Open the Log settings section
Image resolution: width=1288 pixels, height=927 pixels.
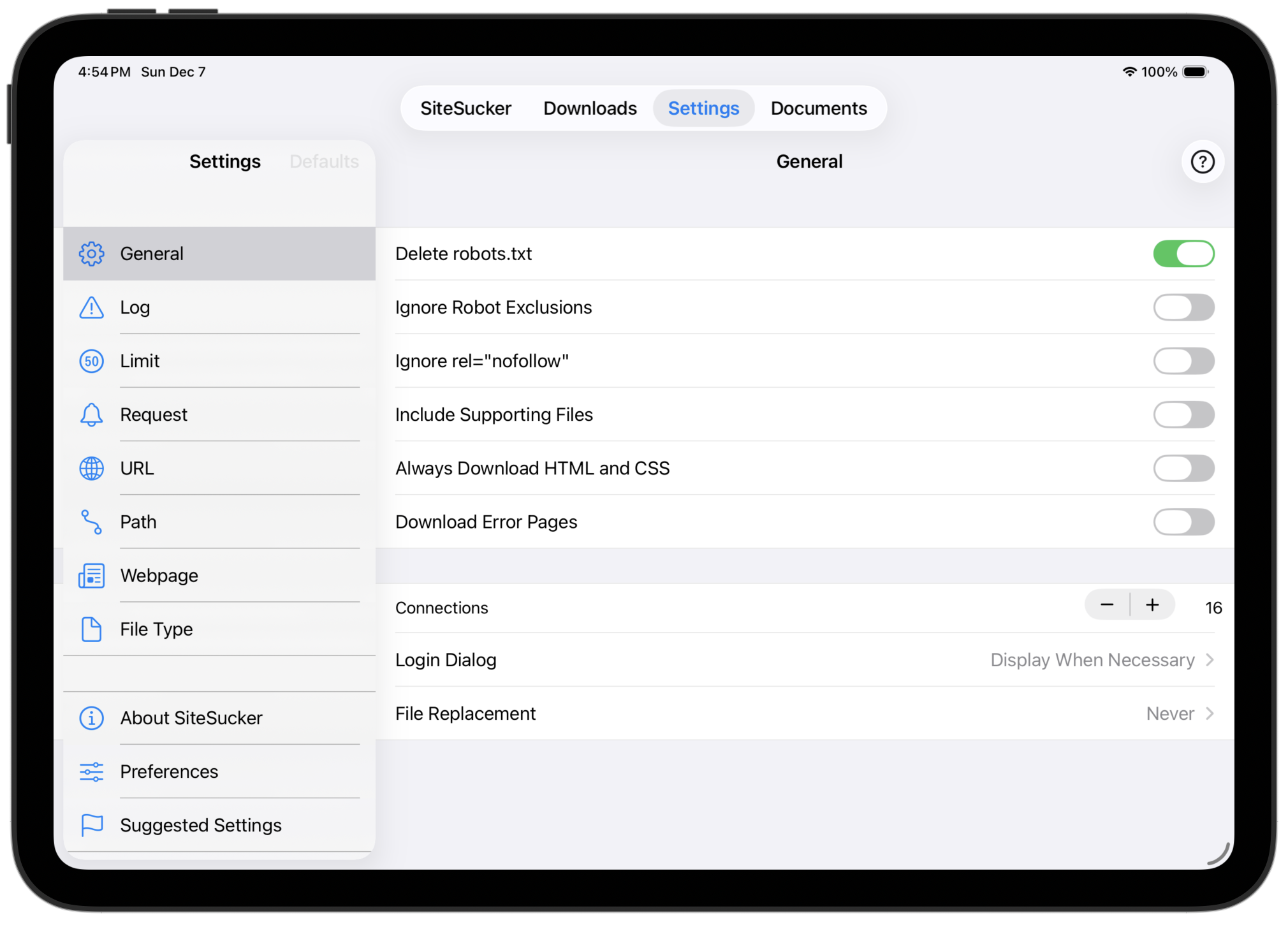tap(219, 307)
